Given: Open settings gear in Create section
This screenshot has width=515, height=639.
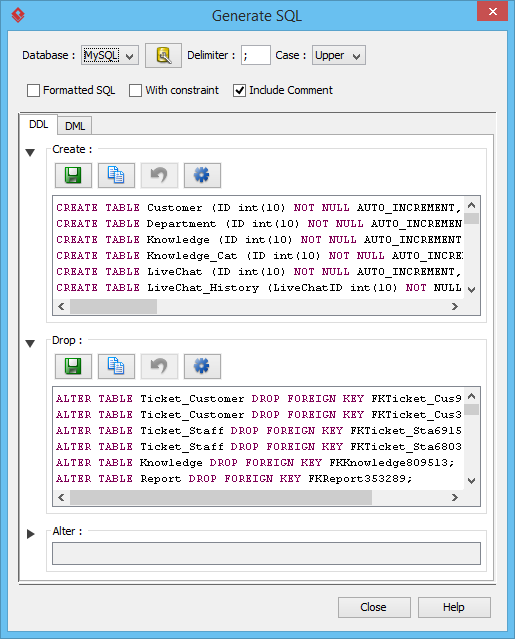Looking at the screenshot, I should [x=202, y=175].
